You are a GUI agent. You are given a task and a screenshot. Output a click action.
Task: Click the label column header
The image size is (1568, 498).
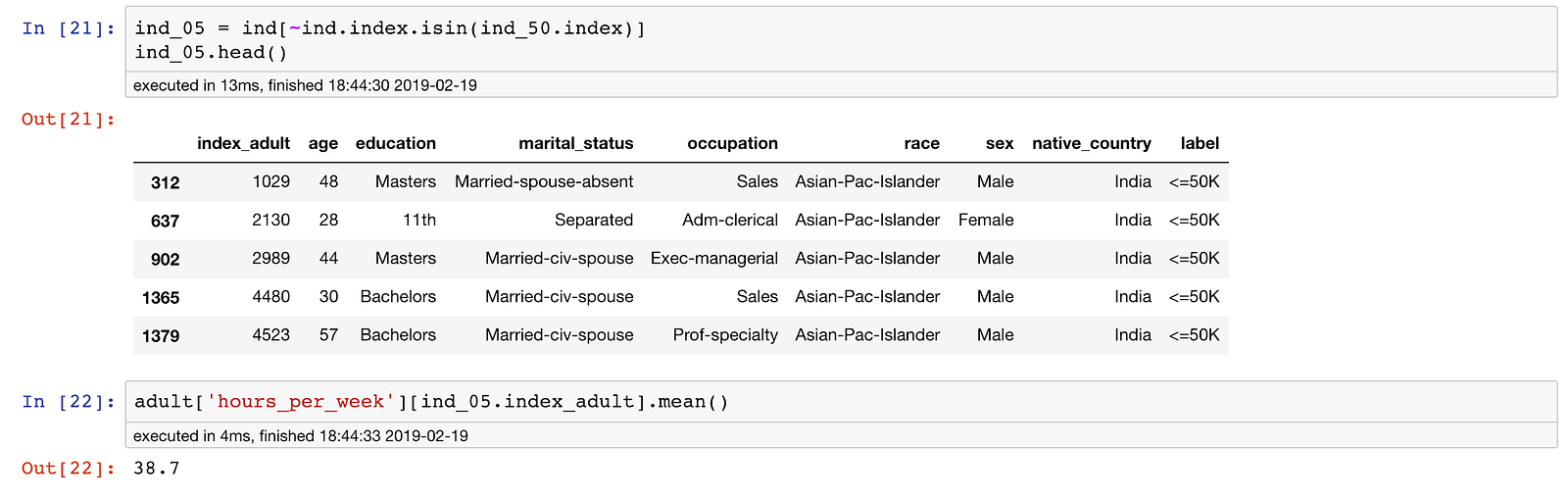1200,143
